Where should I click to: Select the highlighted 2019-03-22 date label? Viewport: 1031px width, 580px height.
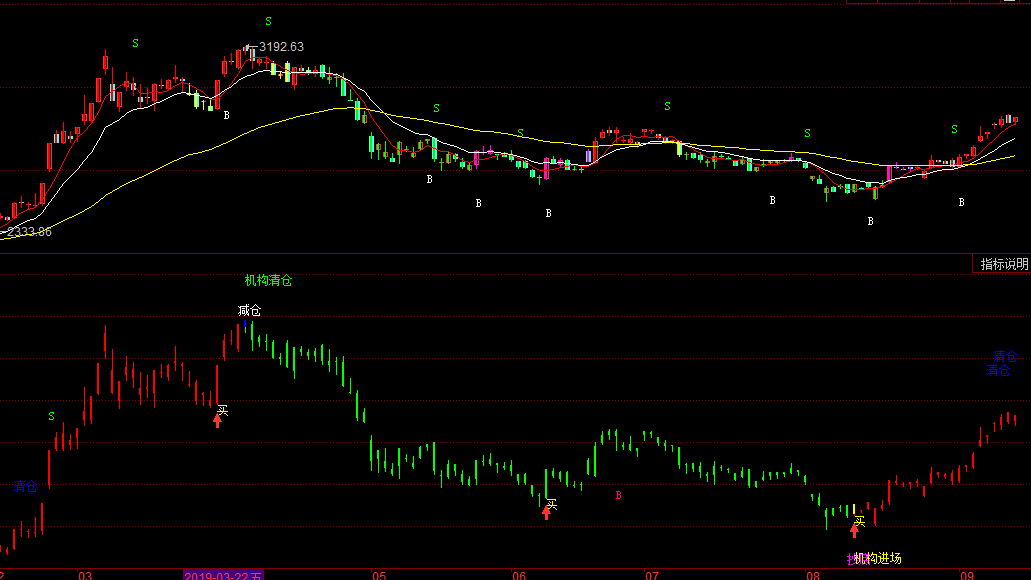(x=223, y=575)
